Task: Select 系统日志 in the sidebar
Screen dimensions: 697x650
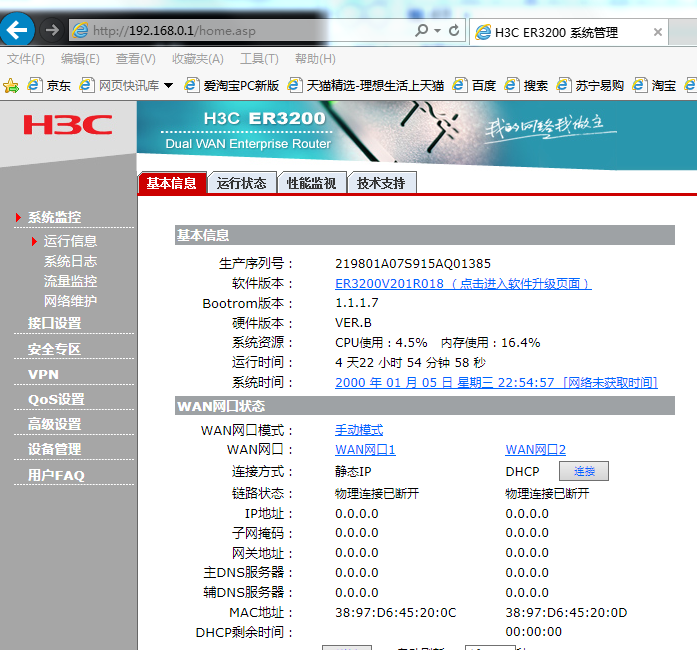Action: pyautogui.click(x=70, y=261)
